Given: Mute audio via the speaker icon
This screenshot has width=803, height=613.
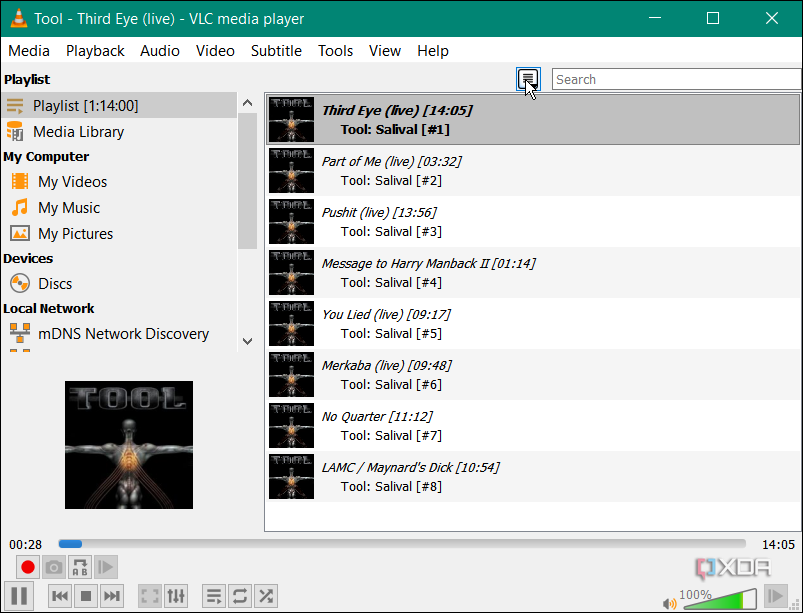Looking at the screenshot, I should (x=669, y=604).
